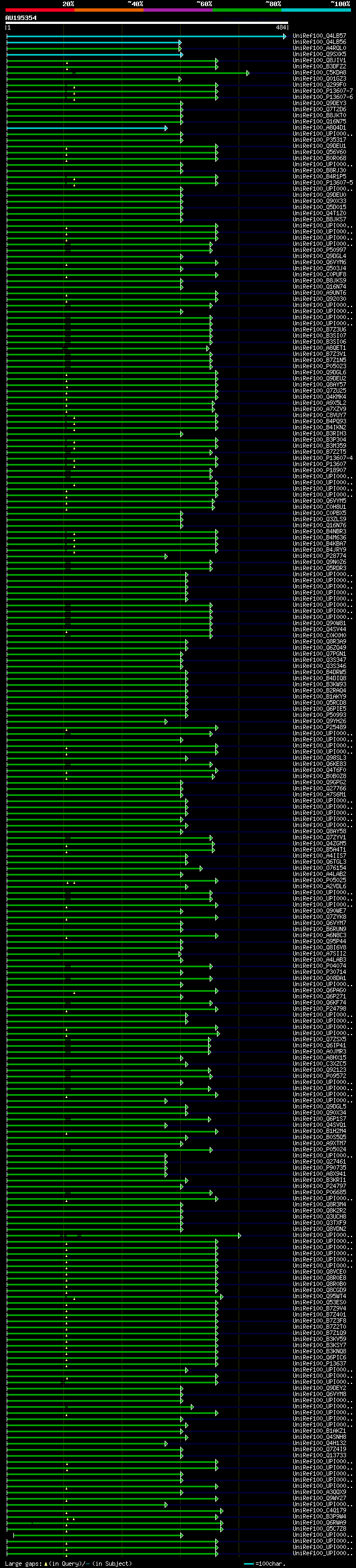Open hit UniRef100_Q4LB57
This screenshot has height=1568, width=356.
[x=319, y=36]
